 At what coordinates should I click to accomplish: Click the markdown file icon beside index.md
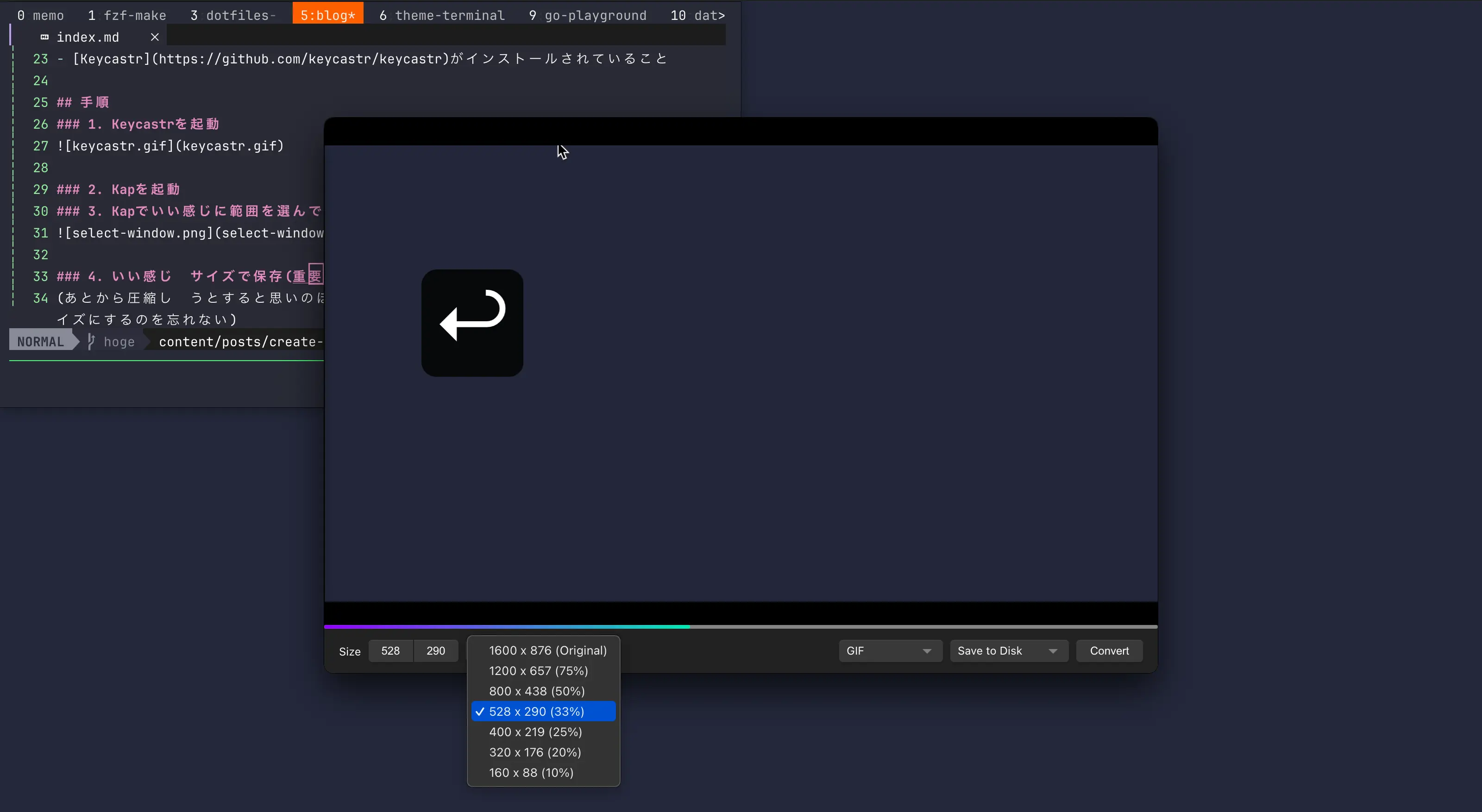click(44, 37)
